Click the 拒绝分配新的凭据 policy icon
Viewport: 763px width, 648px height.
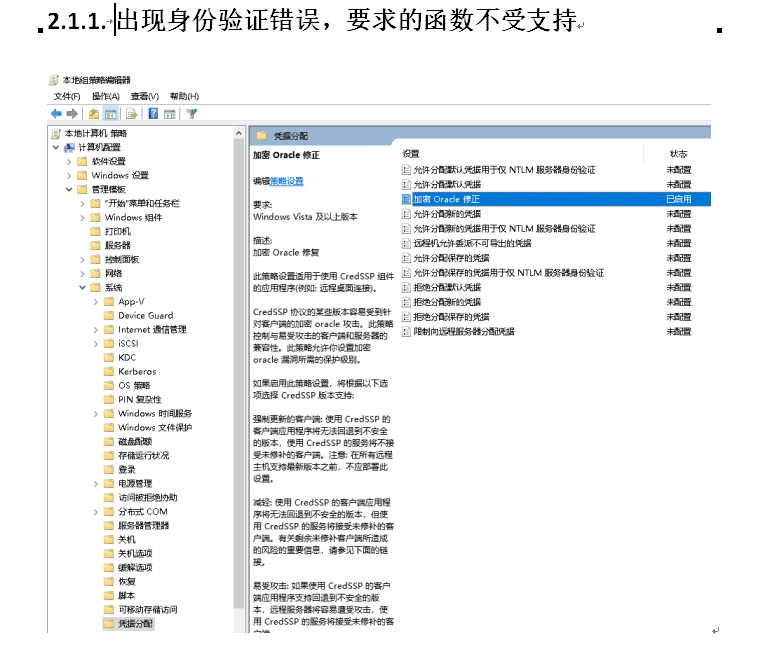(406, 302)
